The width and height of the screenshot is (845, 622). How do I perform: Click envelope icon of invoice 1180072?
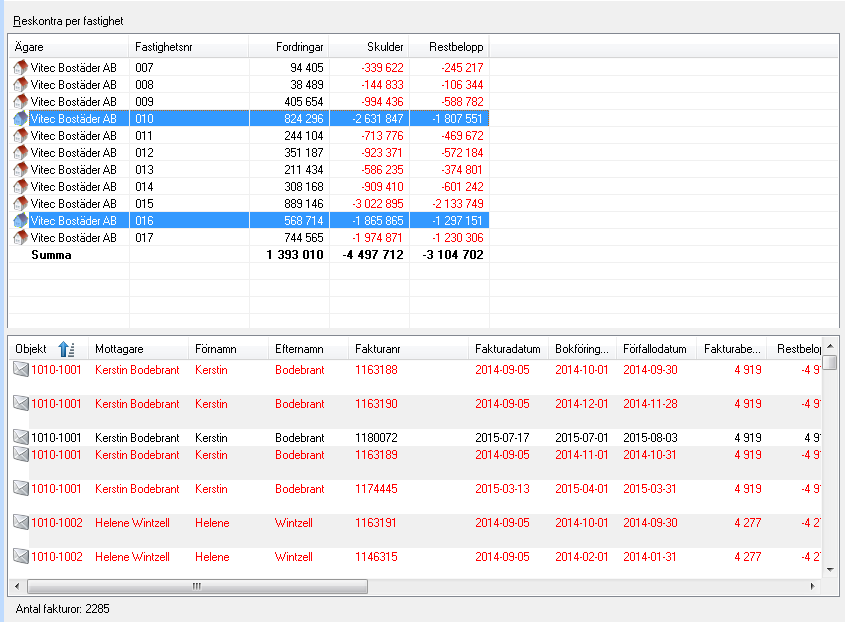click(x=20, y=437)
